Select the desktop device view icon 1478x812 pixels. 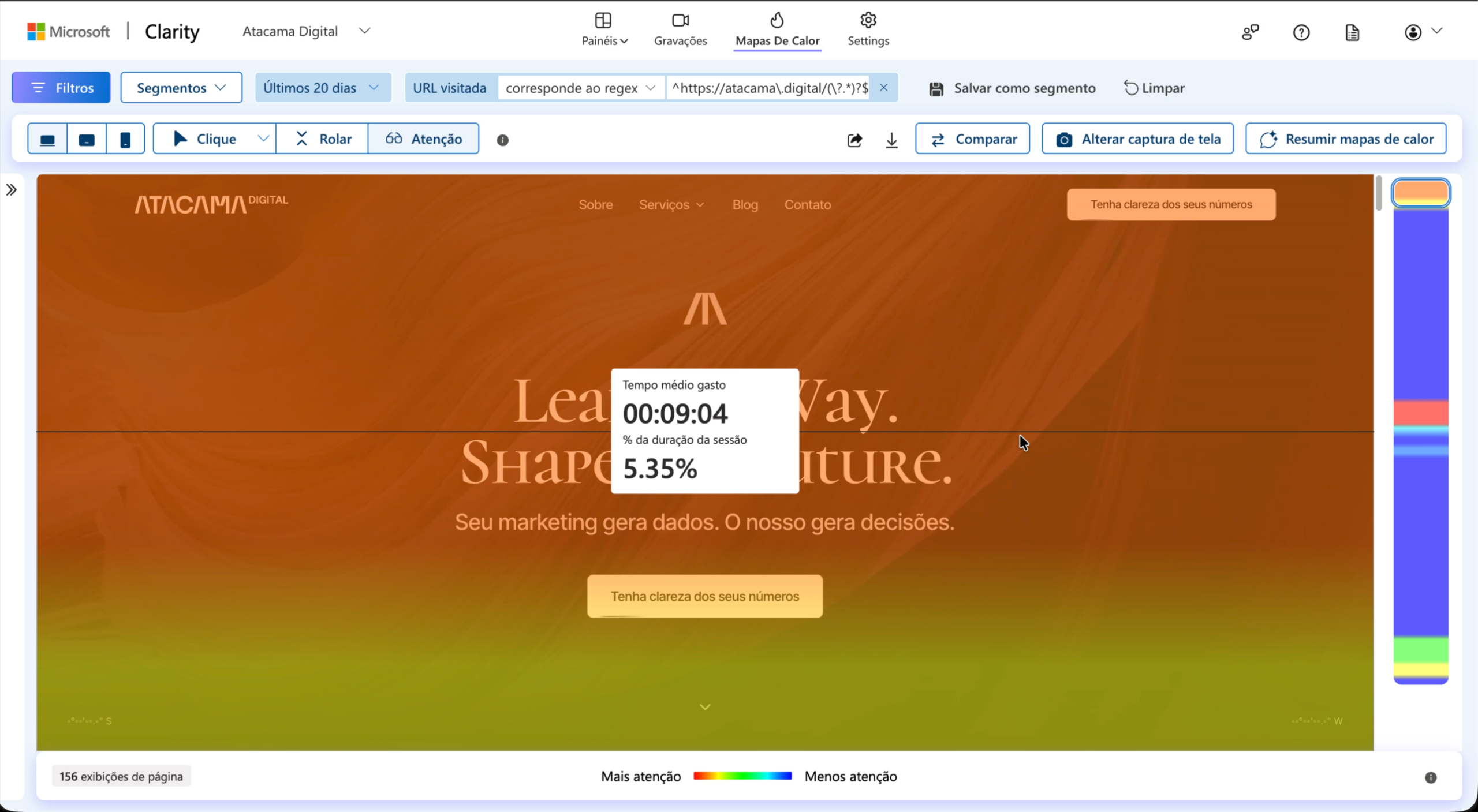coord(47,139)
